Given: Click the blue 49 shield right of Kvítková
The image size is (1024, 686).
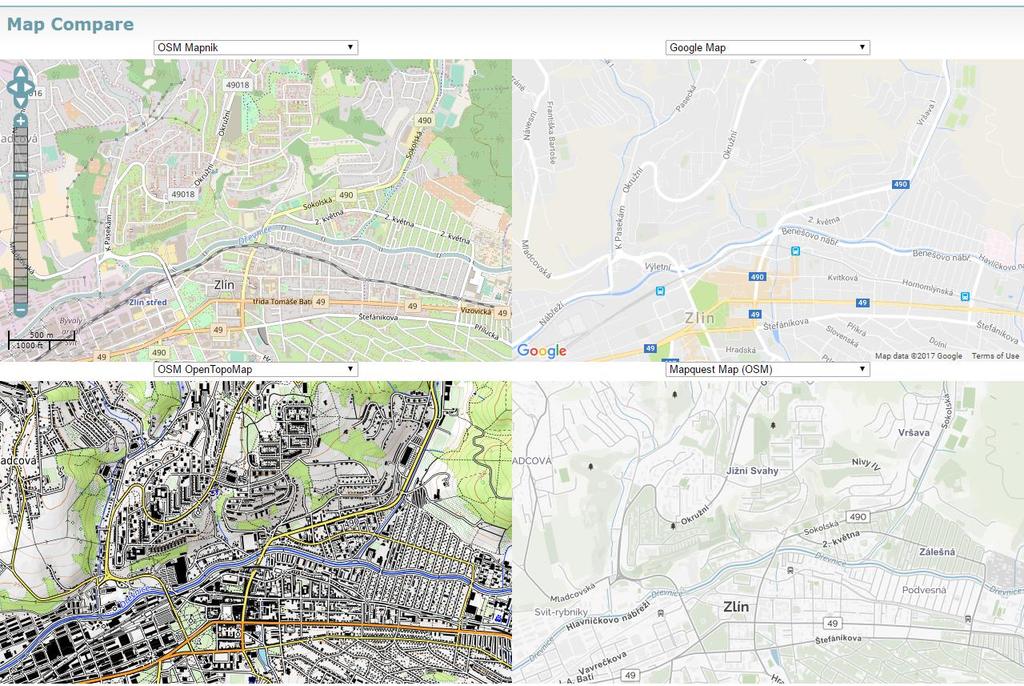Looking at the screenshot, I should click(863, 302).
